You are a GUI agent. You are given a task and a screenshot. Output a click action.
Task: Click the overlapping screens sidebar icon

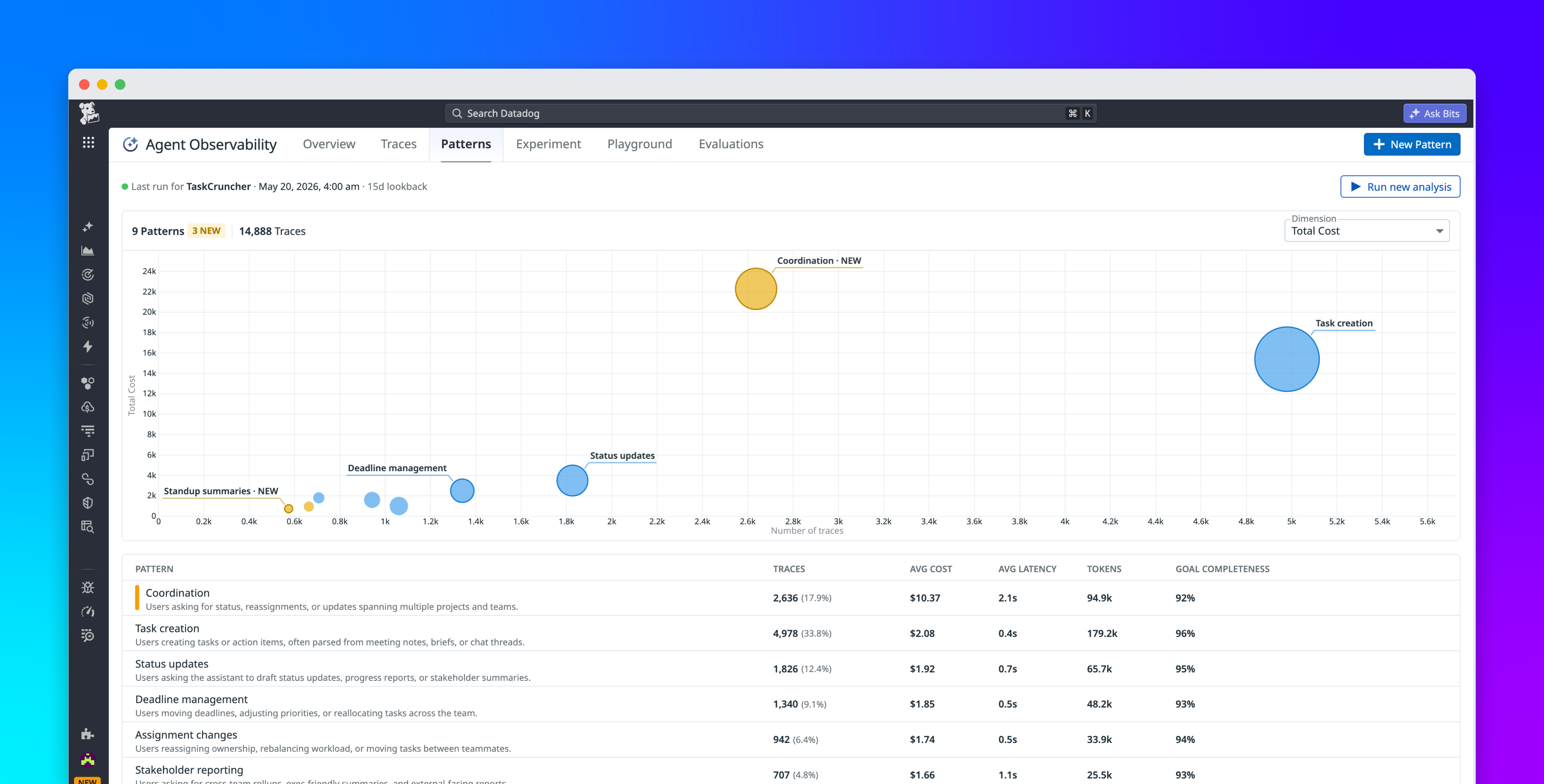coord(88,455)
